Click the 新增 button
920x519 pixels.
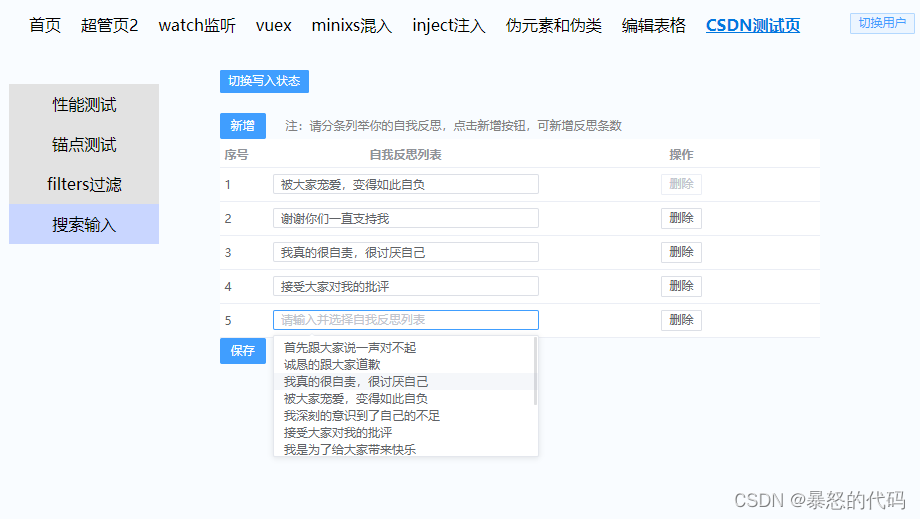tap(243, 125)
